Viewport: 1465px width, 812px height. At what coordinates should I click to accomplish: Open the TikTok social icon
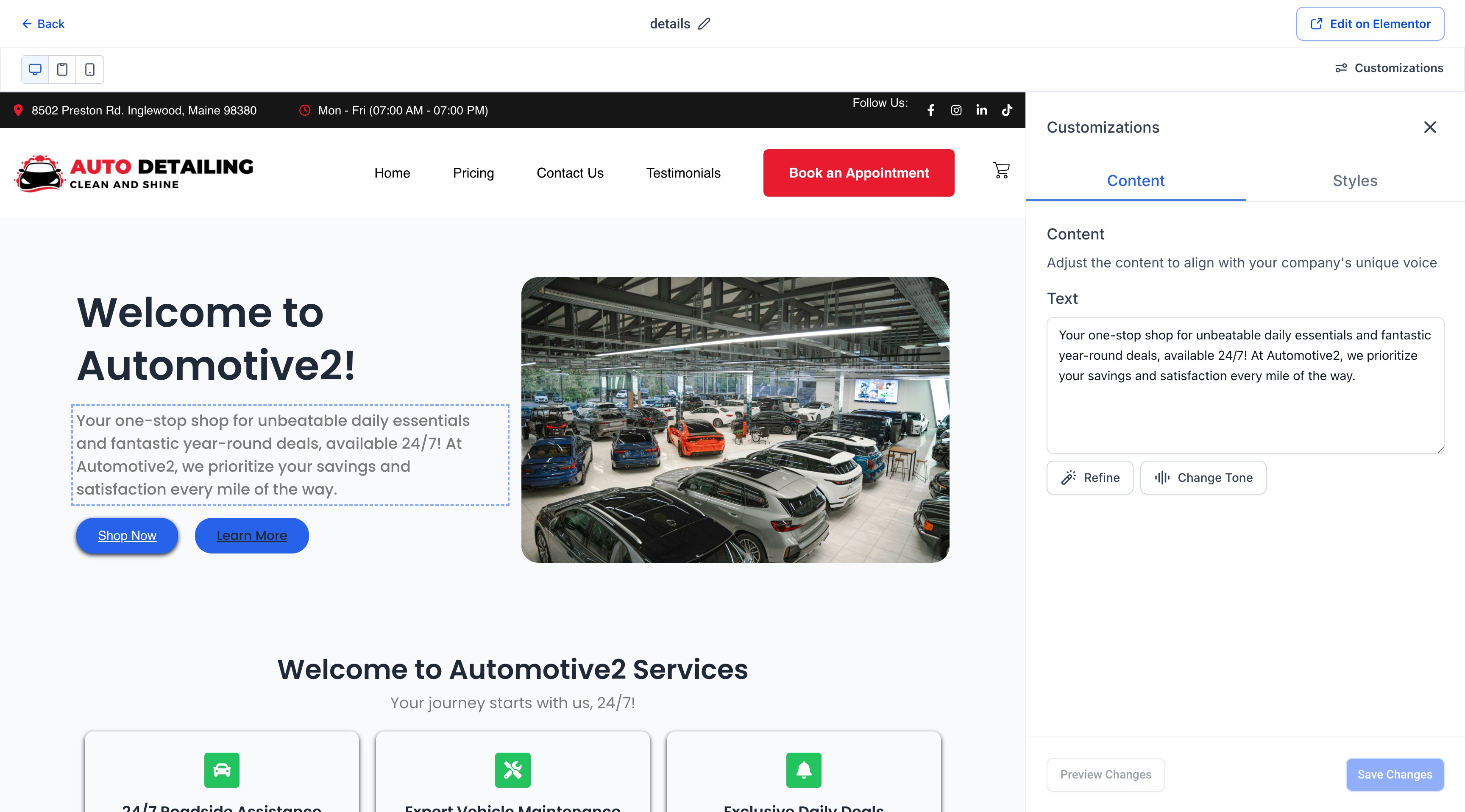tap(1007, 110)
